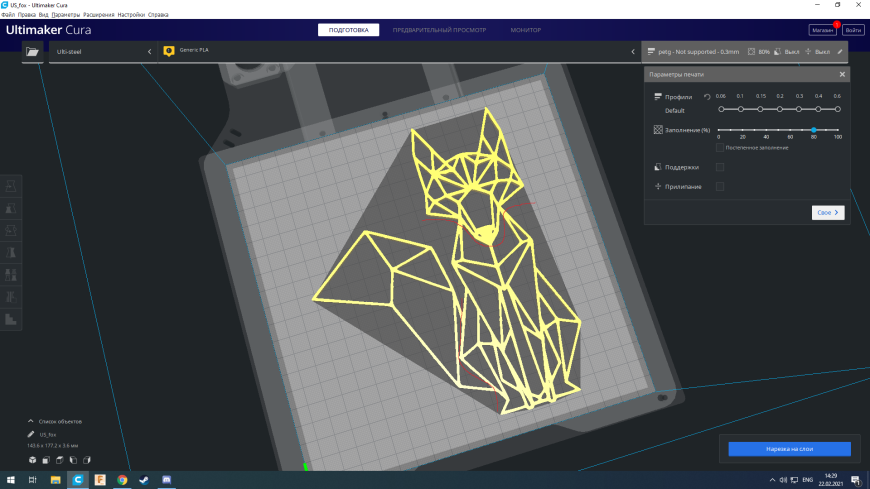
Task: Click the Свое custom settings button
Action: pyautogui.click(x=828, y=213)
